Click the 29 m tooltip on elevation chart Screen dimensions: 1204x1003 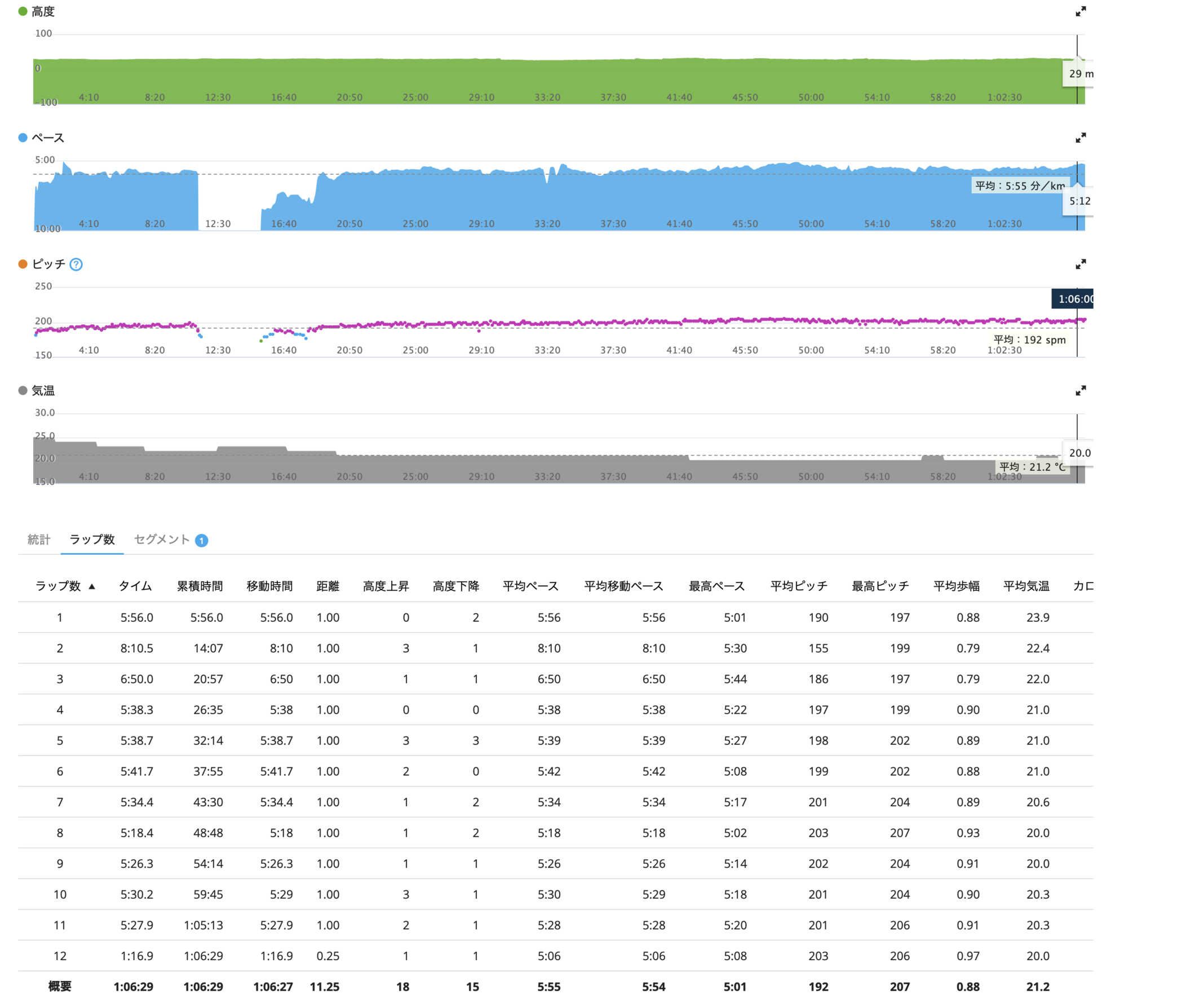click(x=1078, y=74)
